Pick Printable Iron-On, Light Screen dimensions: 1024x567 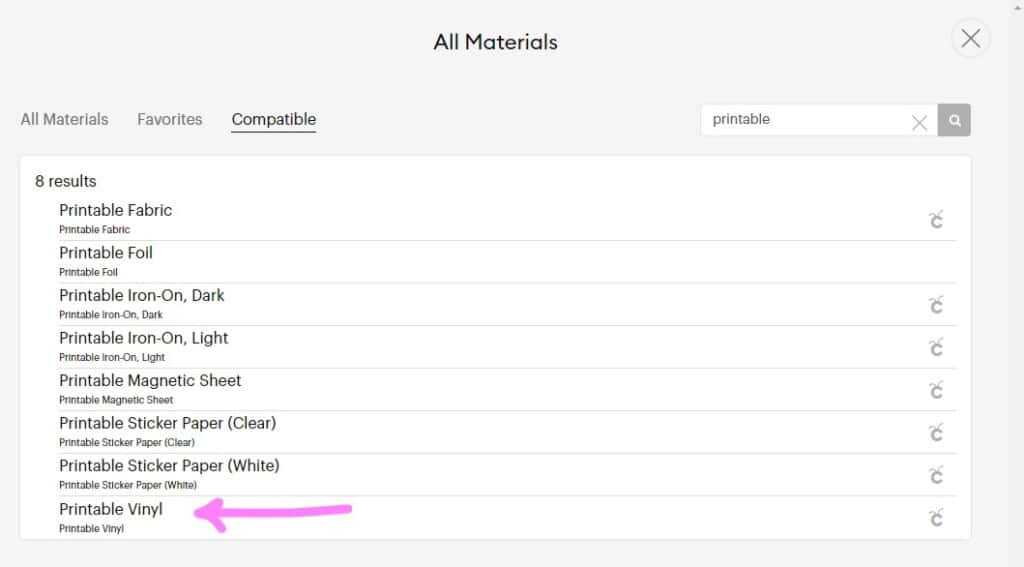[496, 347]
